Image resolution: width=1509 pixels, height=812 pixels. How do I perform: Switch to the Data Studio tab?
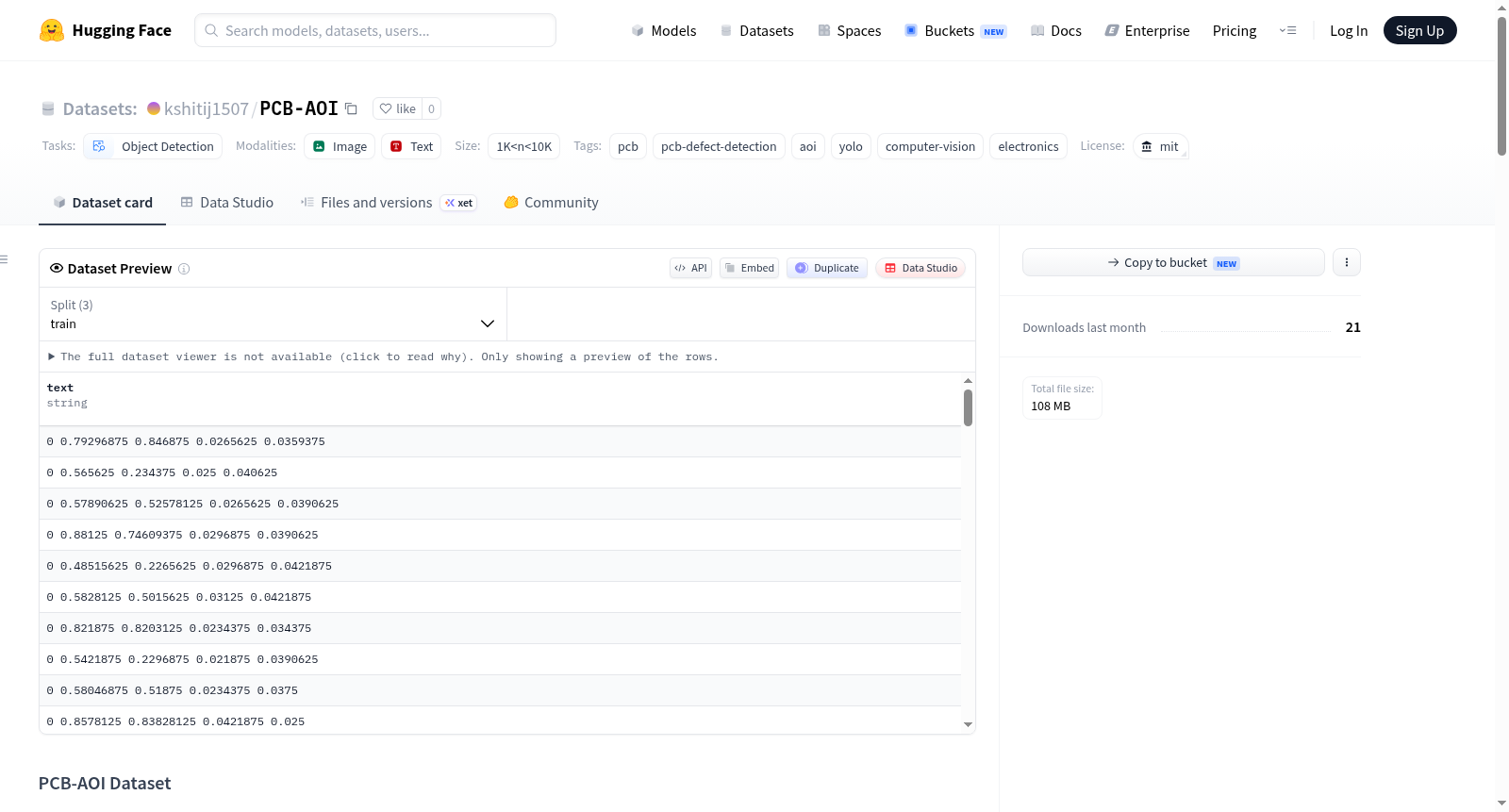[227, 203]
